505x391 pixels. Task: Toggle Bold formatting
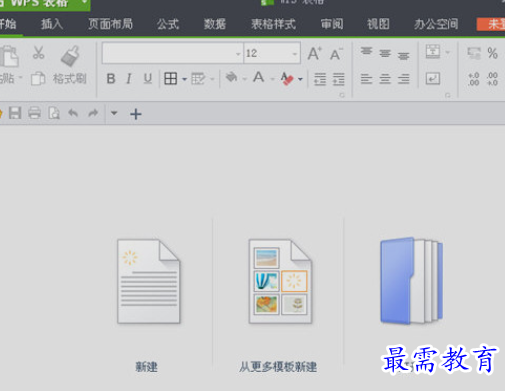coord(111,79)
